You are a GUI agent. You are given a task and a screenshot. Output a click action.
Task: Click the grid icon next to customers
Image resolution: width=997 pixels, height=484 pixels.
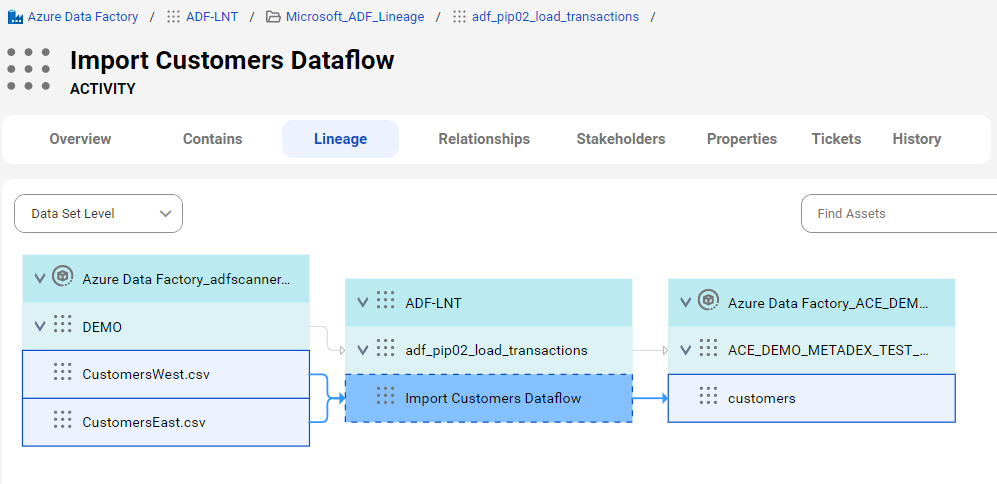pos(708,396)
